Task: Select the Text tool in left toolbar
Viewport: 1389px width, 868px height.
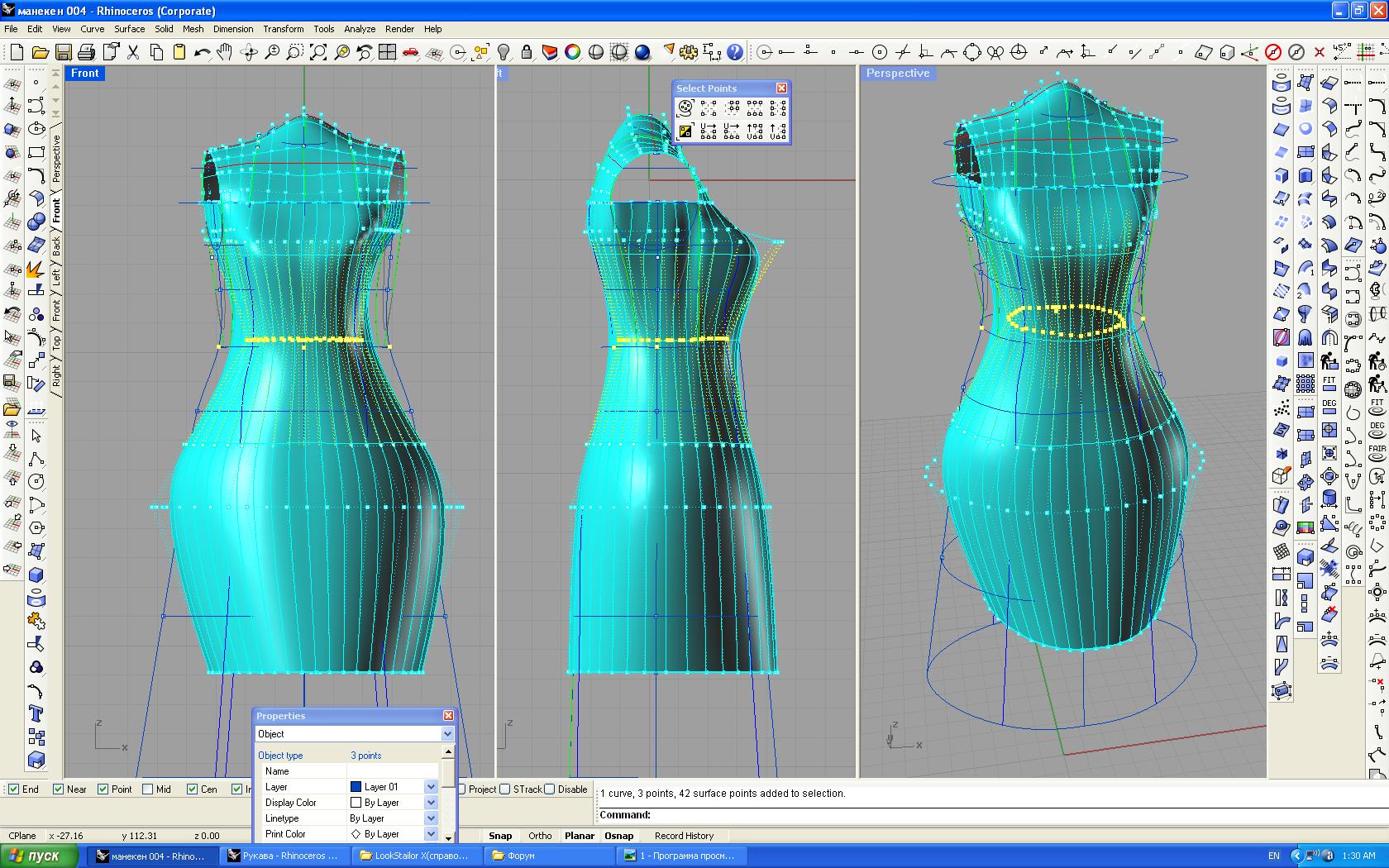Action: pos(36,713)
